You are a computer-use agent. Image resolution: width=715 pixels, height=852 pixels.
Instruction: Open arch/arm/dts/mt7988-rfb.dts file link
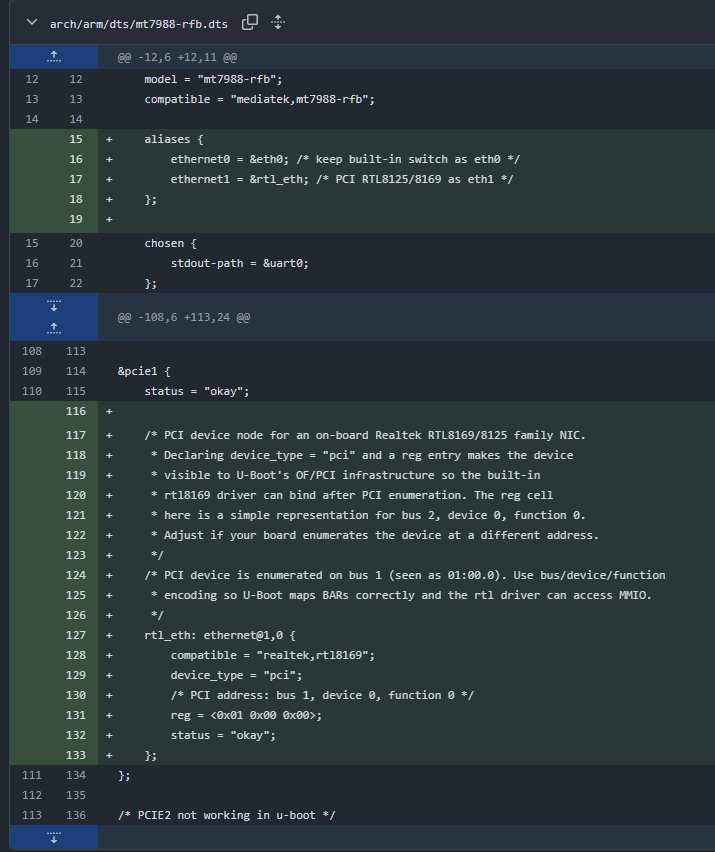pos(139,22)
